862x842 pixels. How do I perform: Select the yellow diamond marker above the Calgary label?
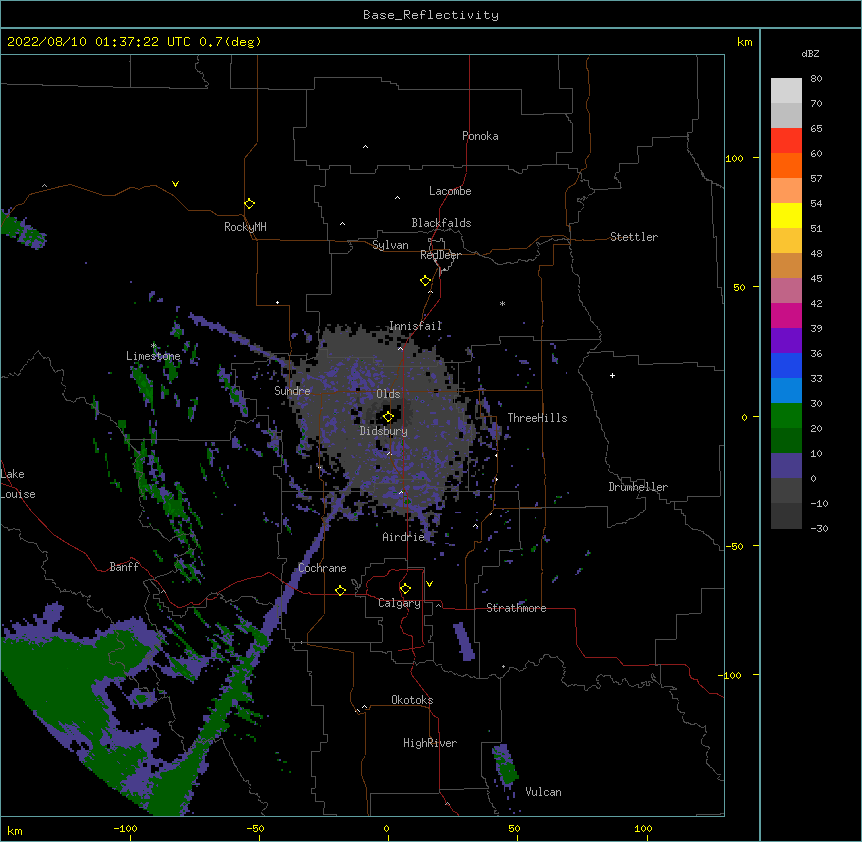(x=405, y=589)
